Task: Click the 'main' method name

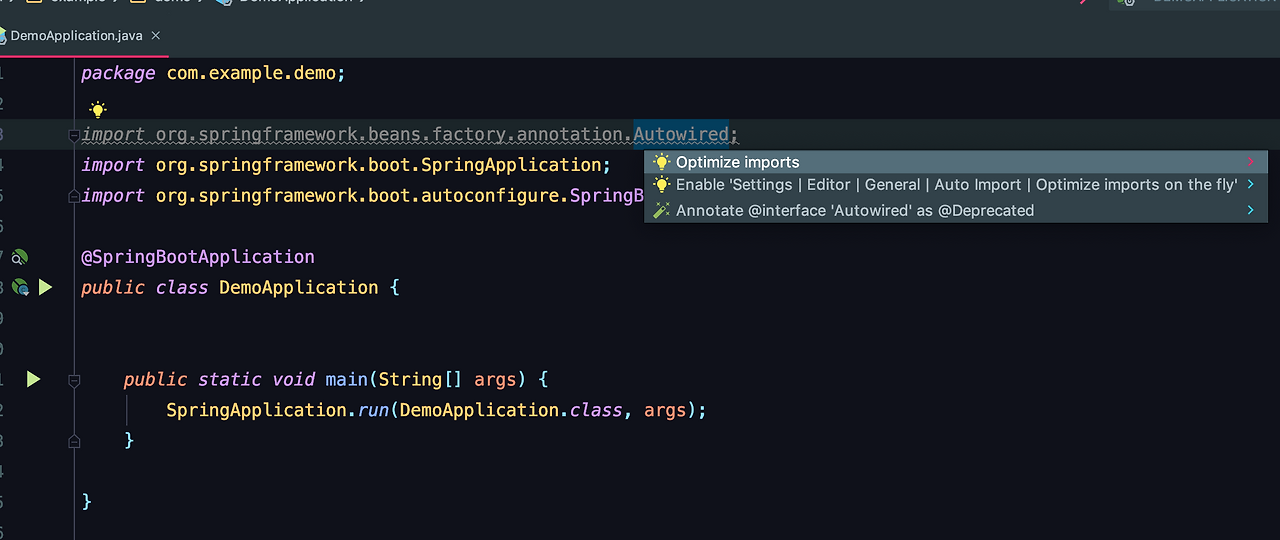Action: 346,379
